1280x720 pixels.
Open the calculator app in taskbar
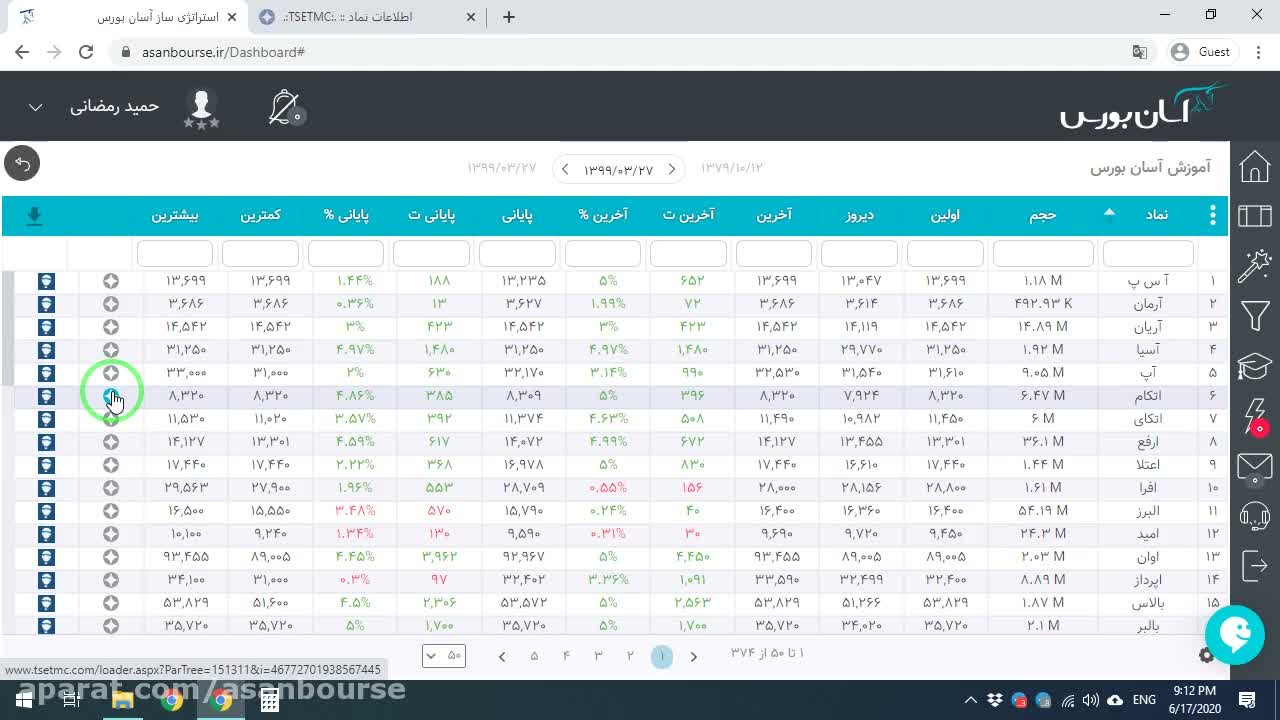click(x=270, y=700)
